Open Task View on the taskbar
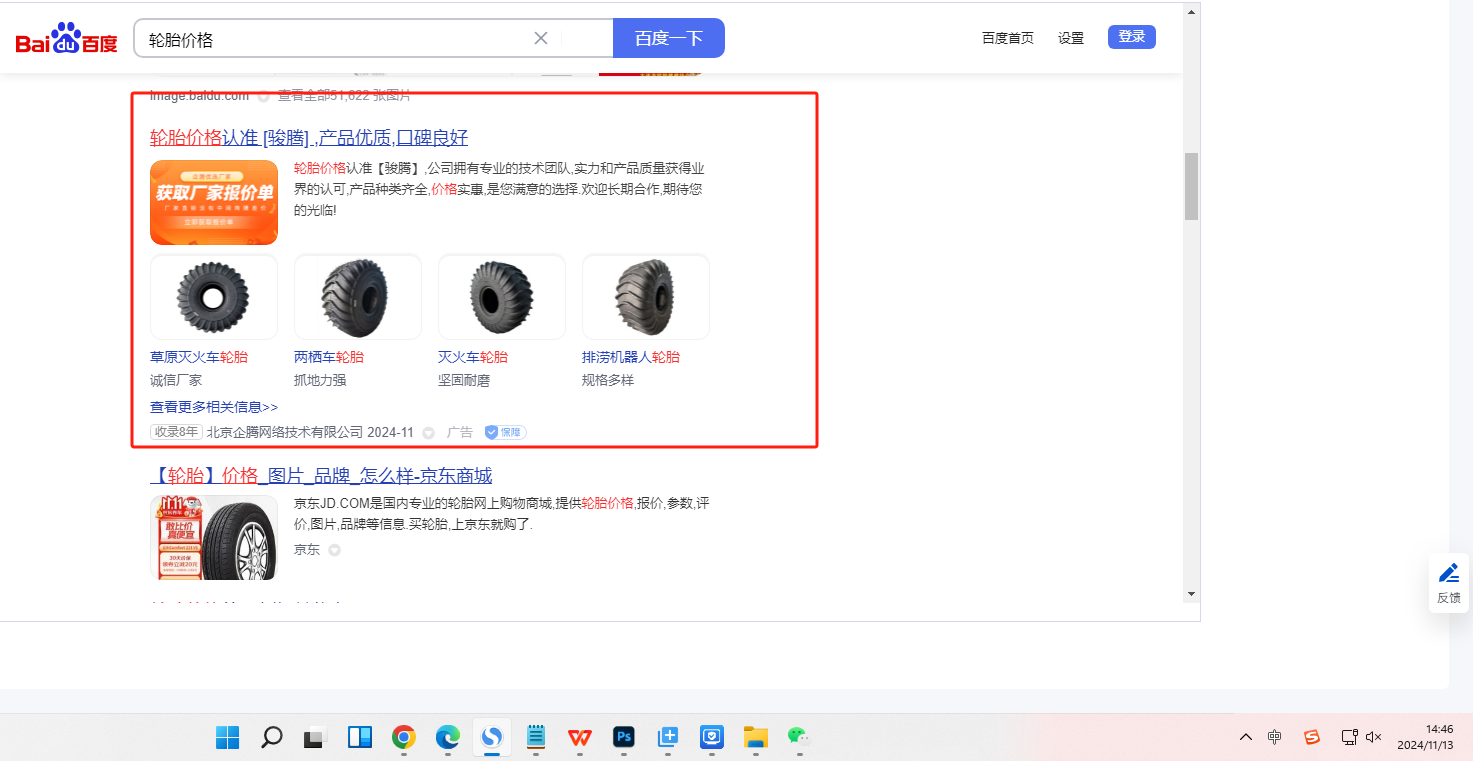The image size is (1473, 761). (x=315, y=737)
